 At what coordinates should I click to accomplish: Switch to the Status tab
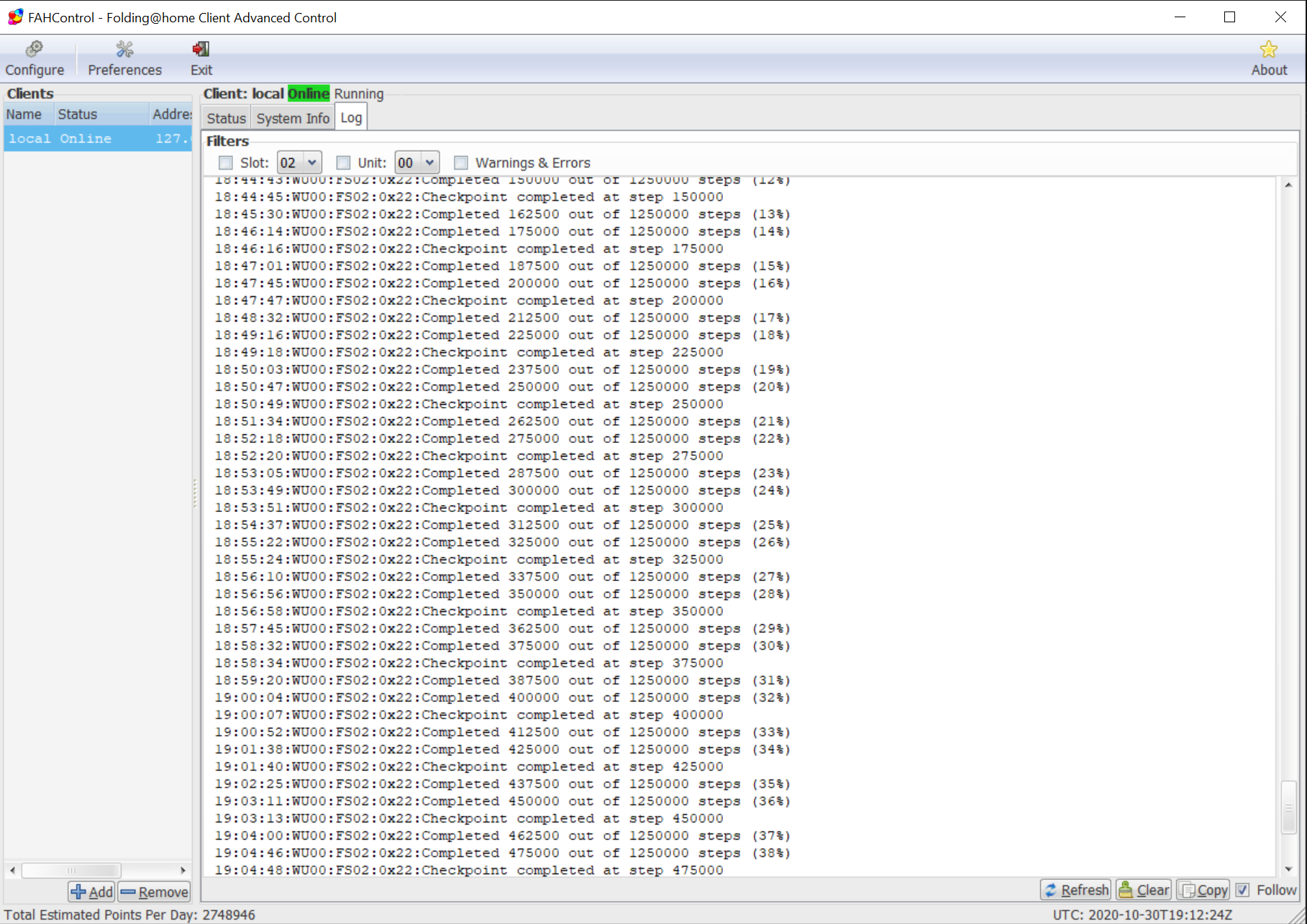pyautogui.click(x=227, y=119)
